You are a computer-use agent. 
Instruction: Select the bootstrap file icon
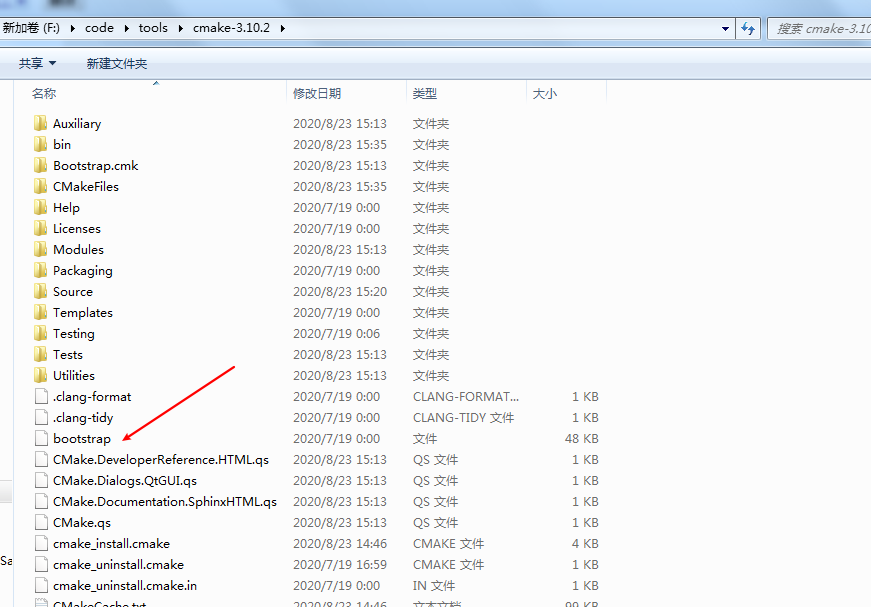pyautogui.click(x=41, y=439)
